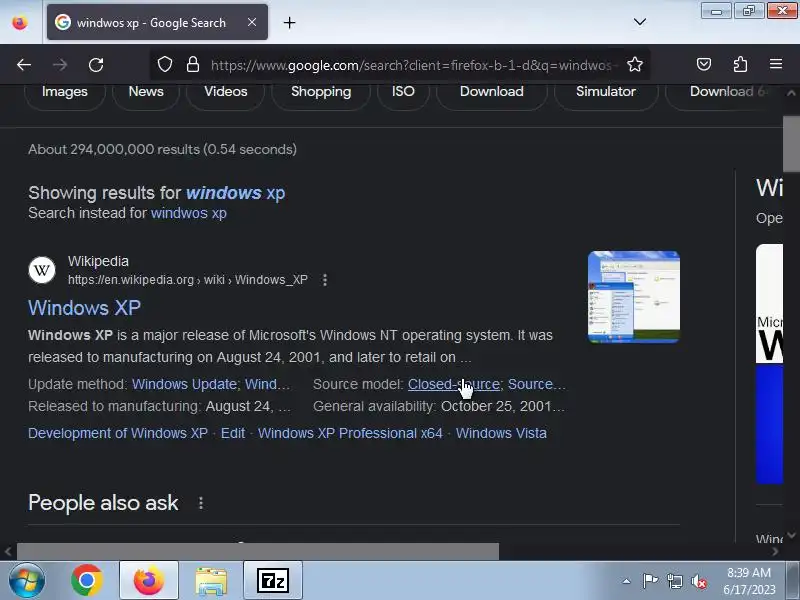This screenshot has height=600, width=800.
Task: Open Windows Explorer from the taskbar
Action: tap(211, 581)
